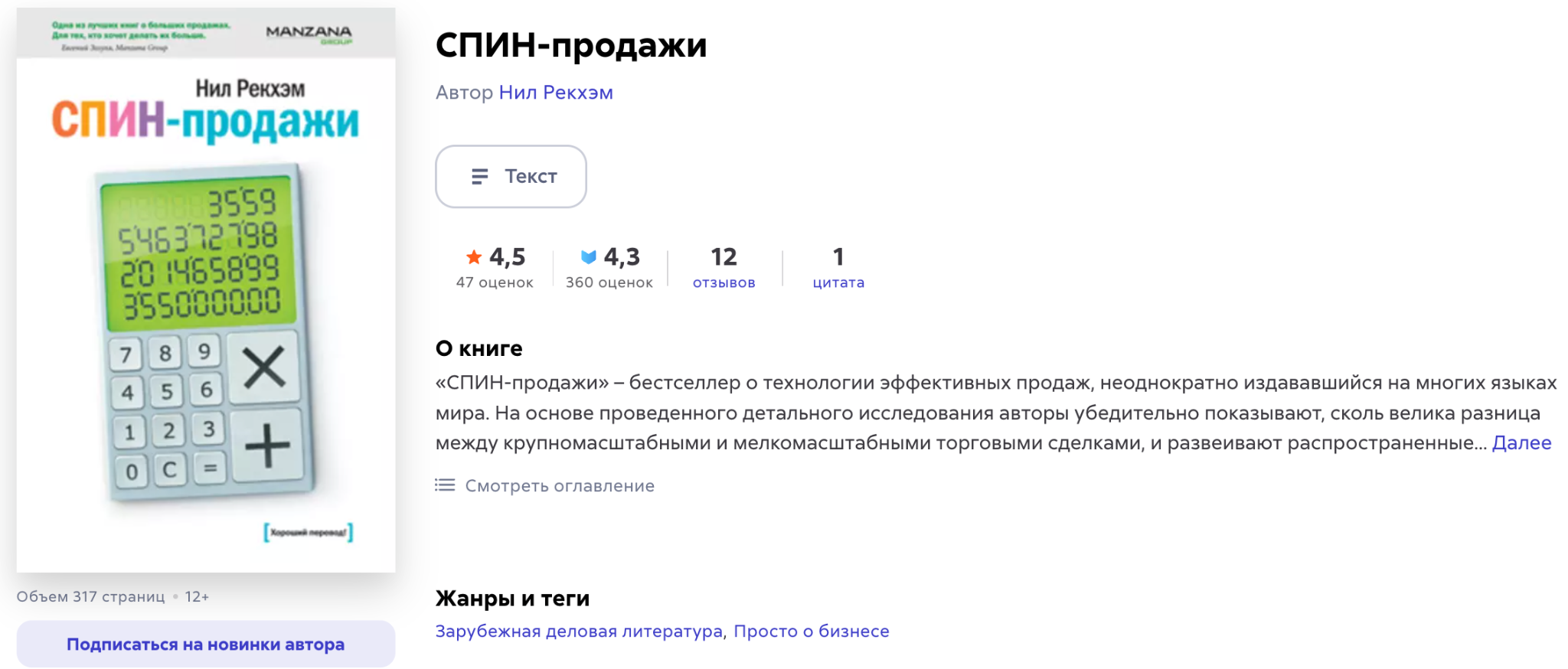Viewport: 1568px width, 669px height.
Task: Subscribe via Подписаться на новинки автора
Action: tap(206, 644)
